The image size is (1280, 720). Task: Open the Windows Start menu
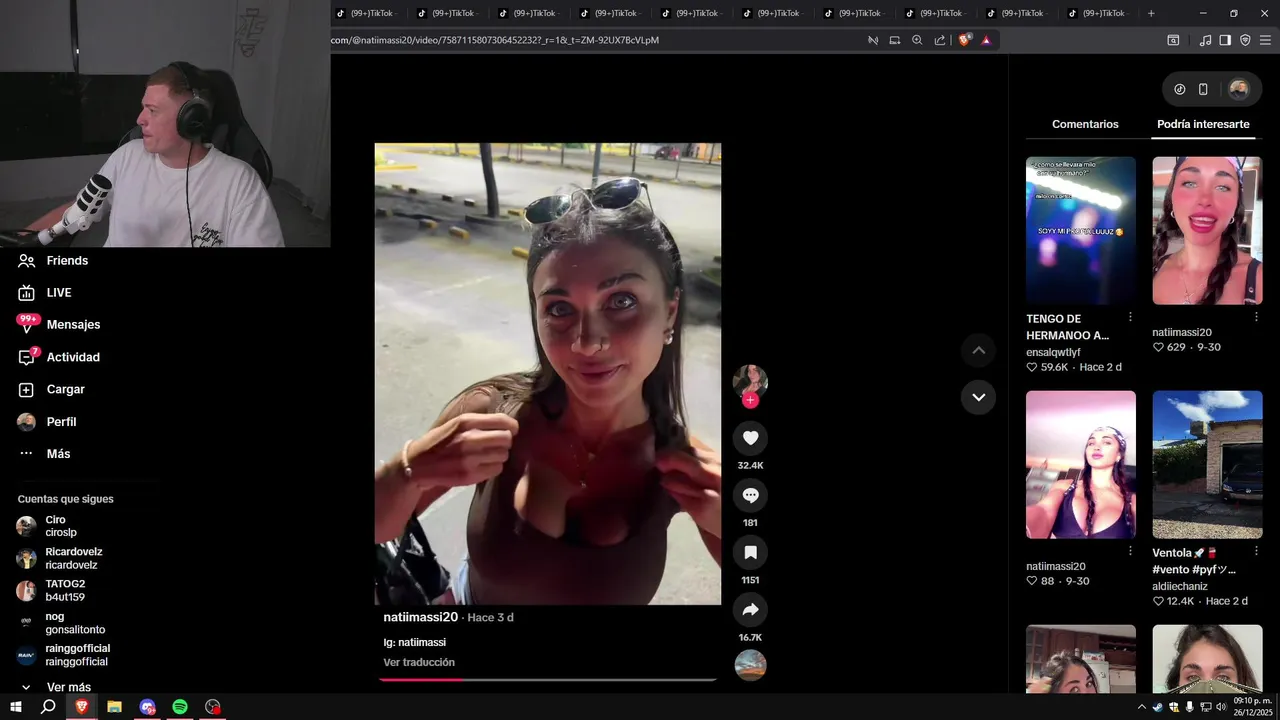[16, 707]
